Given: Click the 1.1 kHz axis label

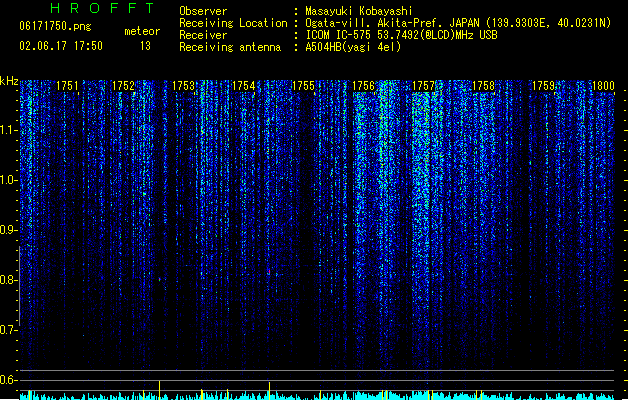Looking at the screenshot, I should pyautogui.click(x=8, y=130).
